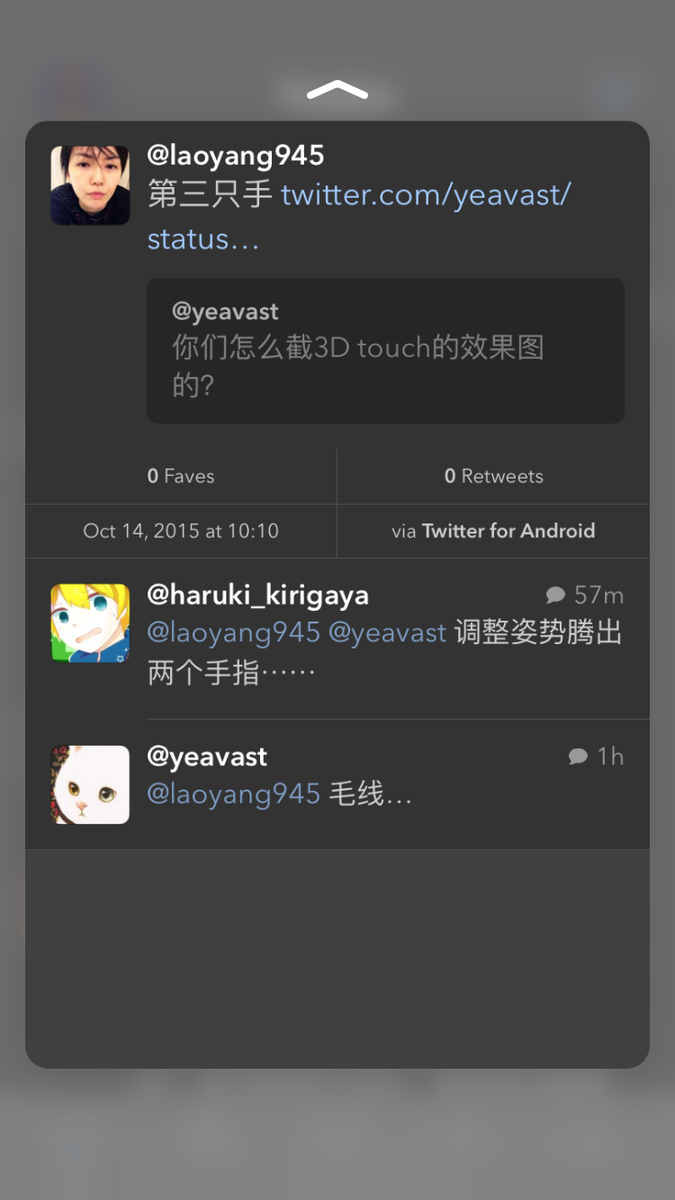Tap the 0 Retweets counter
This screenshot has width=675, height=1200.
click(494, 476)
